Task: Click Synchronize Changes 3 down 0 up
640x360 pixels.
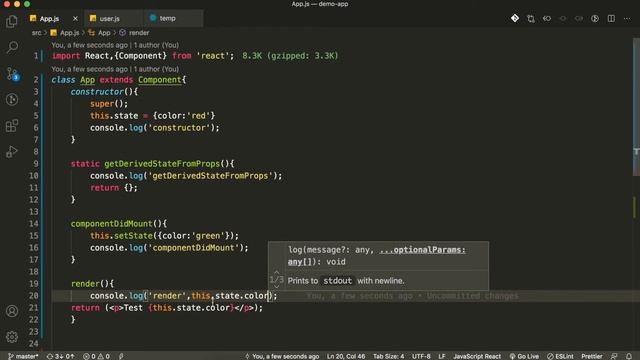Action: pos(60,356)
